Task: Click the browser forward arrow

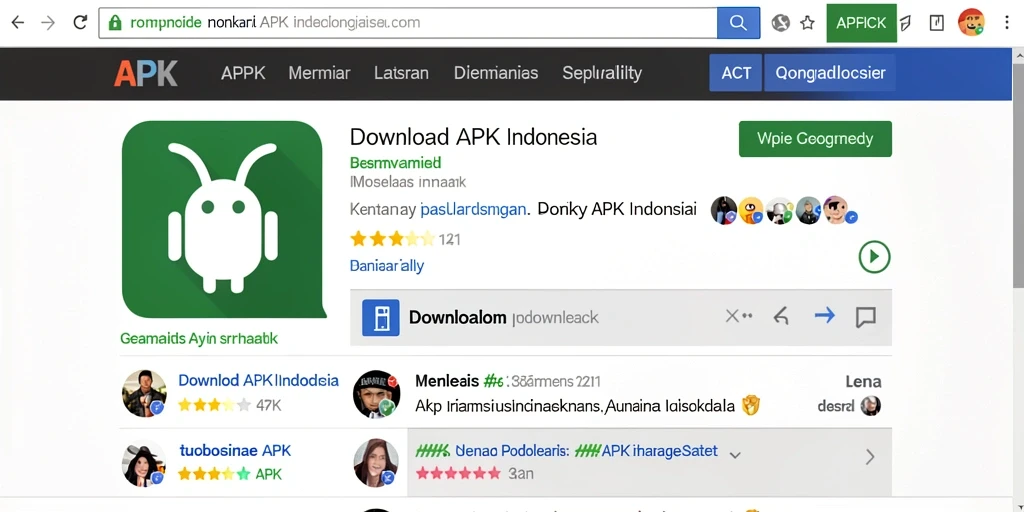Action: 48,23
